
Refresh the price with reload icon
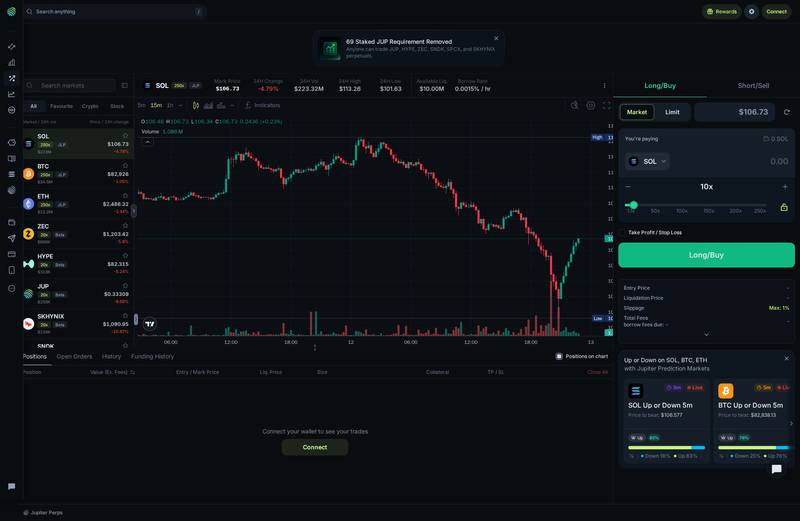tap(787, 112)
